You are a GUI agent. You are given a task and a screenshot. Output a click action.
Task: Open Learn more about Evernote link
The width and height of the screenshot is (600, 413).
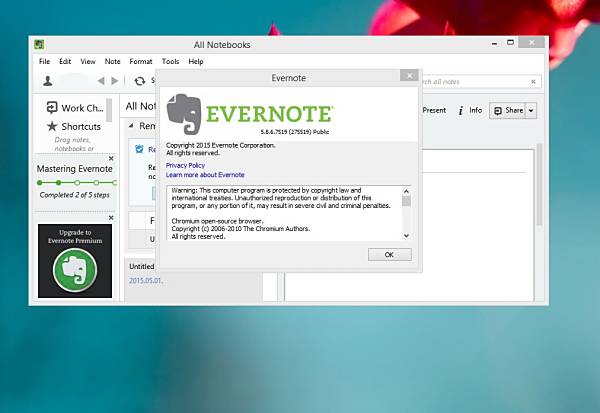[205, 175]
